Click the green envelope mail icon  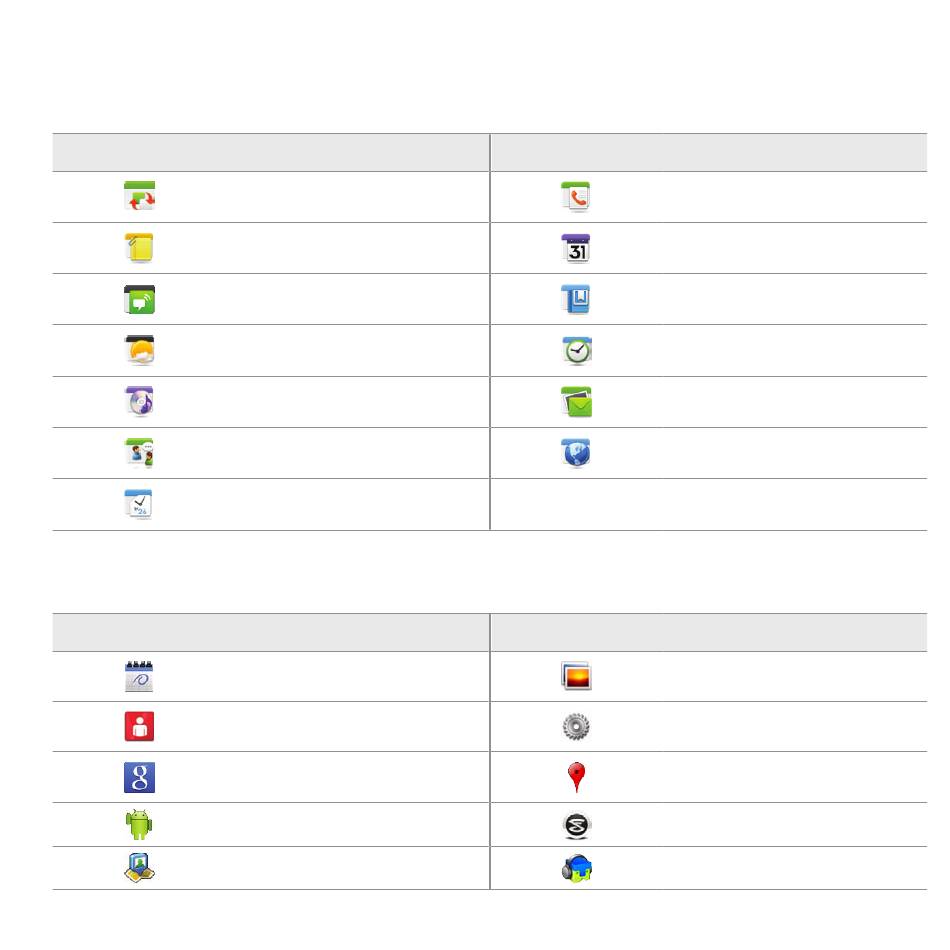pyautogui.click(x=577, y=402)
